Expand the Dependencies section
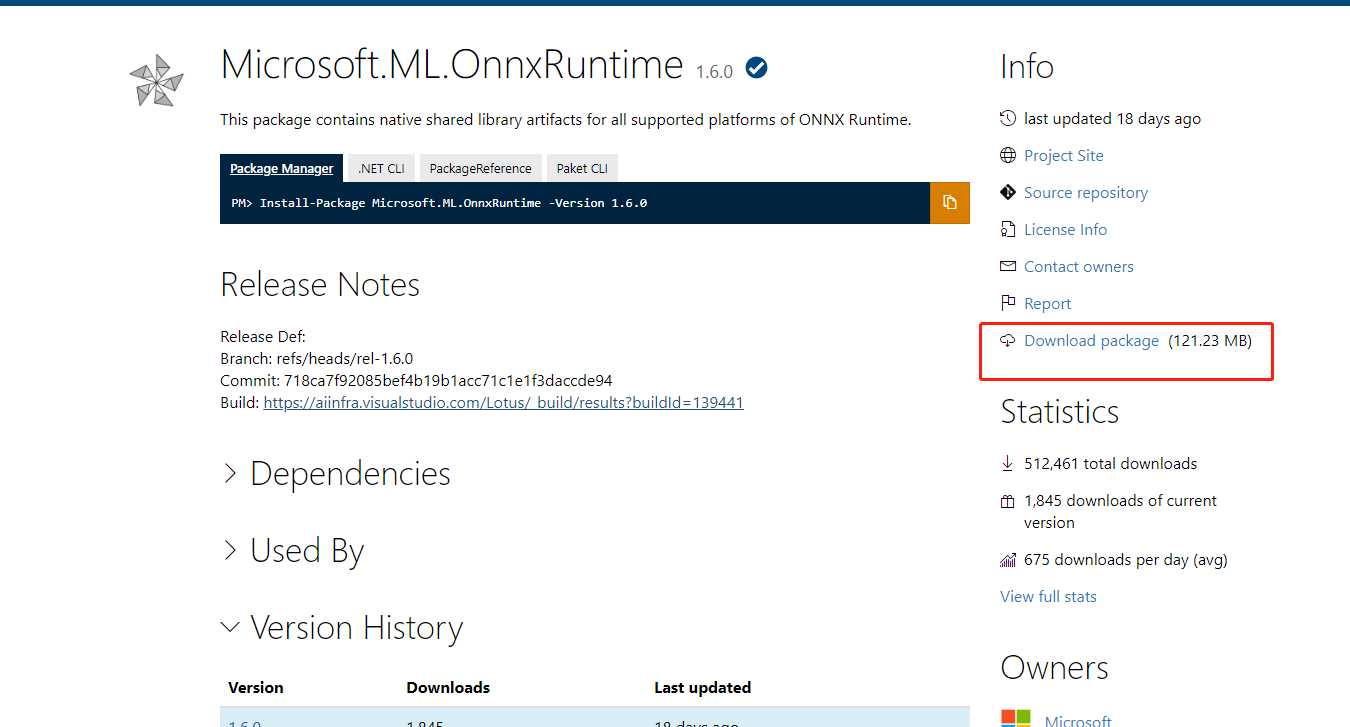This screenshot has height=727, width=1350. (x=336, y=474)
